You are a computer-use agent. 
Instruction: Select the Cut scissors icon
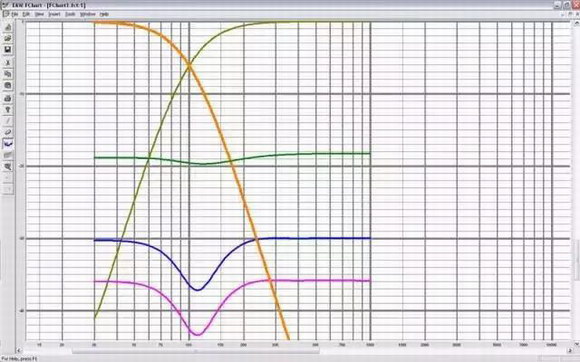tap(8, 62)
